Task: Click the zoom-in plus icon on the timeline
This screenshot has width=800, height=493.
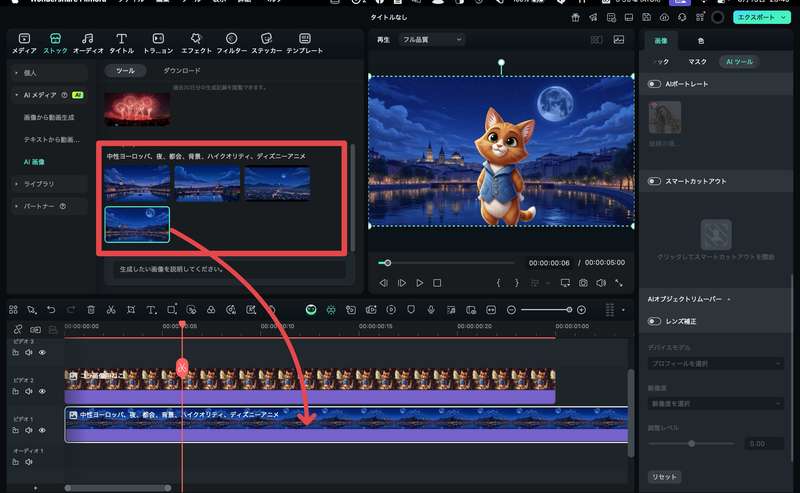Action: (581, 310)
